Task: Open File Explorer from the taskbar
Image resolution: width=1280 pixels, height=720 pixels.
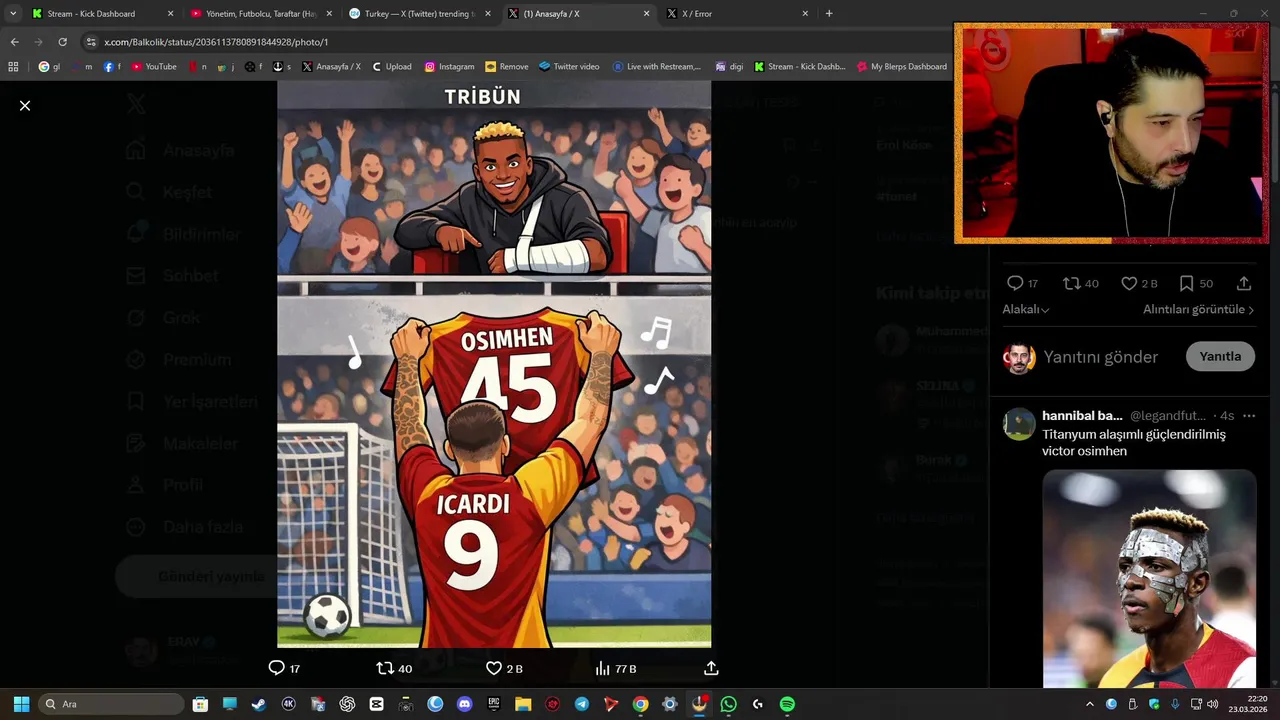Action: [x=523, y=704]
